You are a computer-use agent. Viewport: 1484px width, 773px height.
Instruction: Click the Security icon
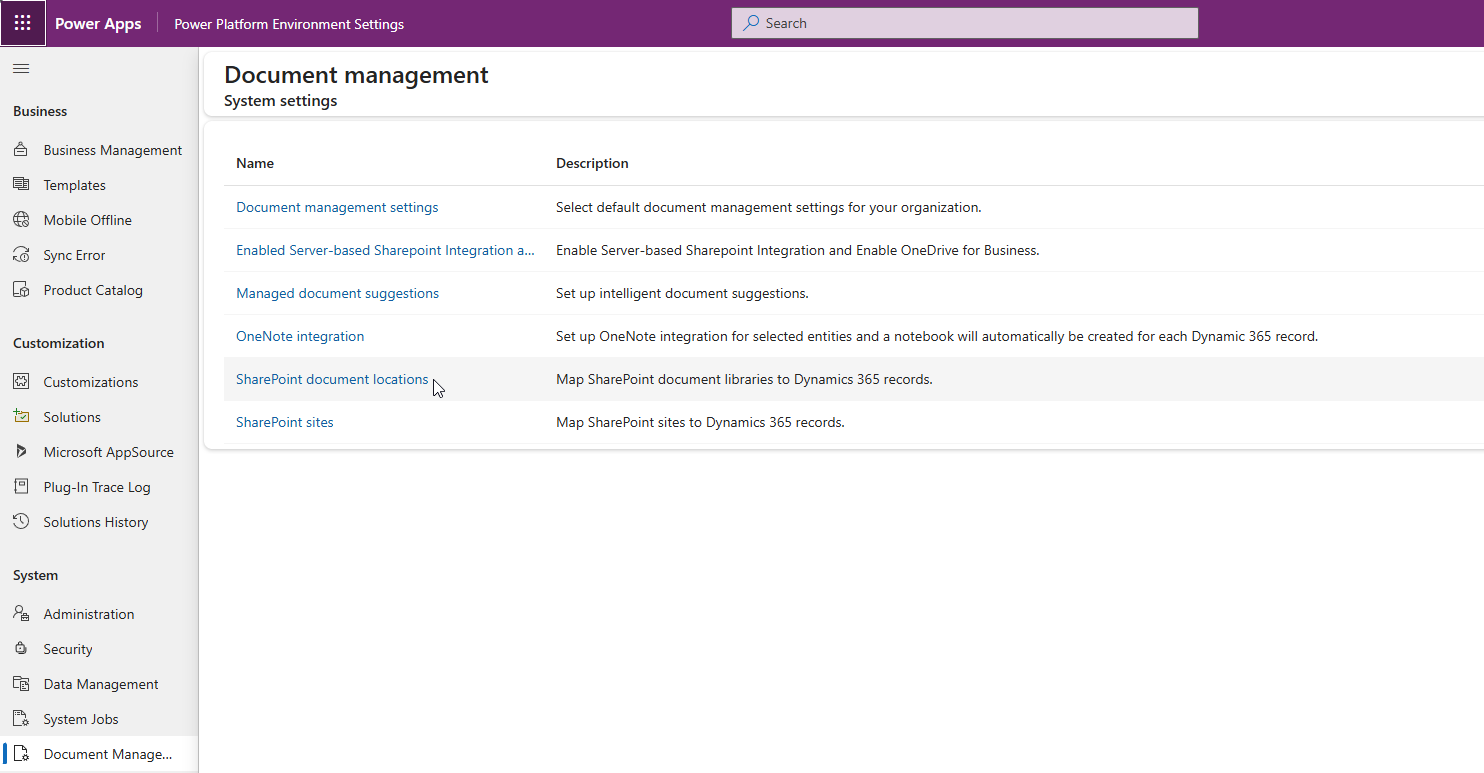(21, 649)
